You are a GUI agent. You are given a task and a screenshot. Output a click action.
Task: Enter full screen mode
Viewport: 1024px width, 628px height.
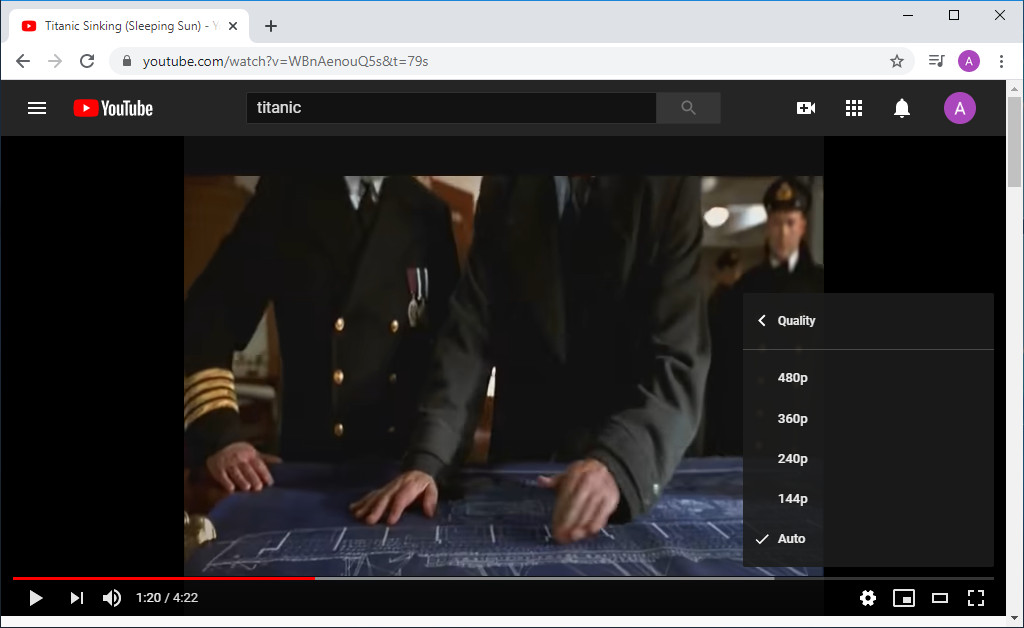tap(976, 598)
